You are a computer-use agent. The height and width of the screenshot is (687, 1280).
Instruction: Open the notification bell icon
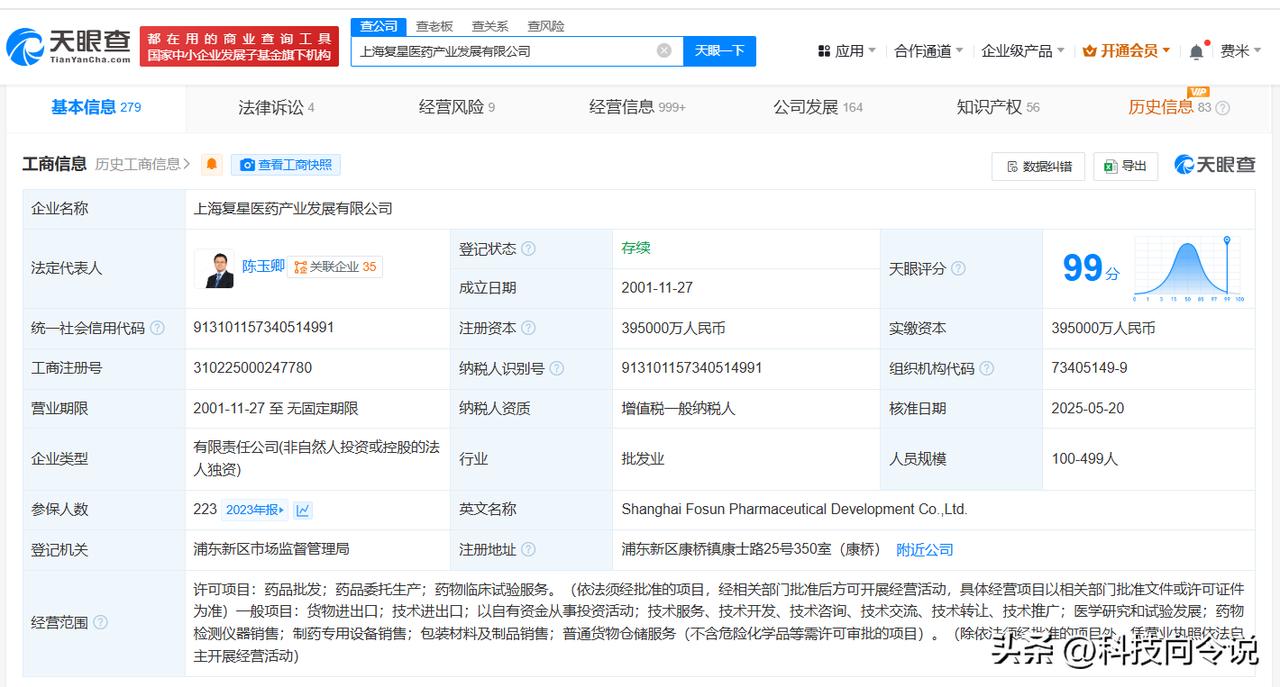point(1196,51)
